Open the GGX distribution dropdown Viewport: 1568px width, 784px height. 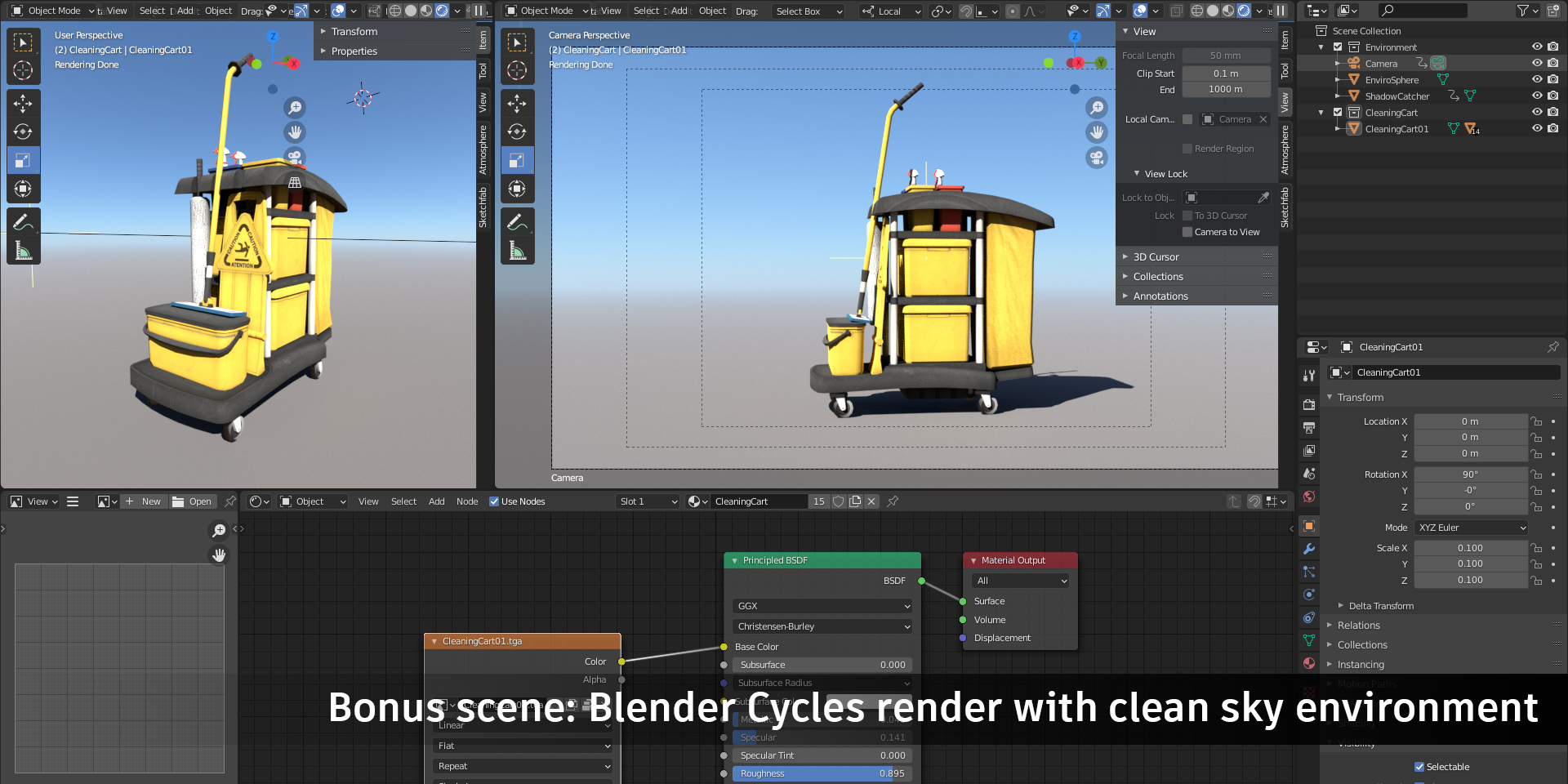pyautogui.click(x=822, y=606)
